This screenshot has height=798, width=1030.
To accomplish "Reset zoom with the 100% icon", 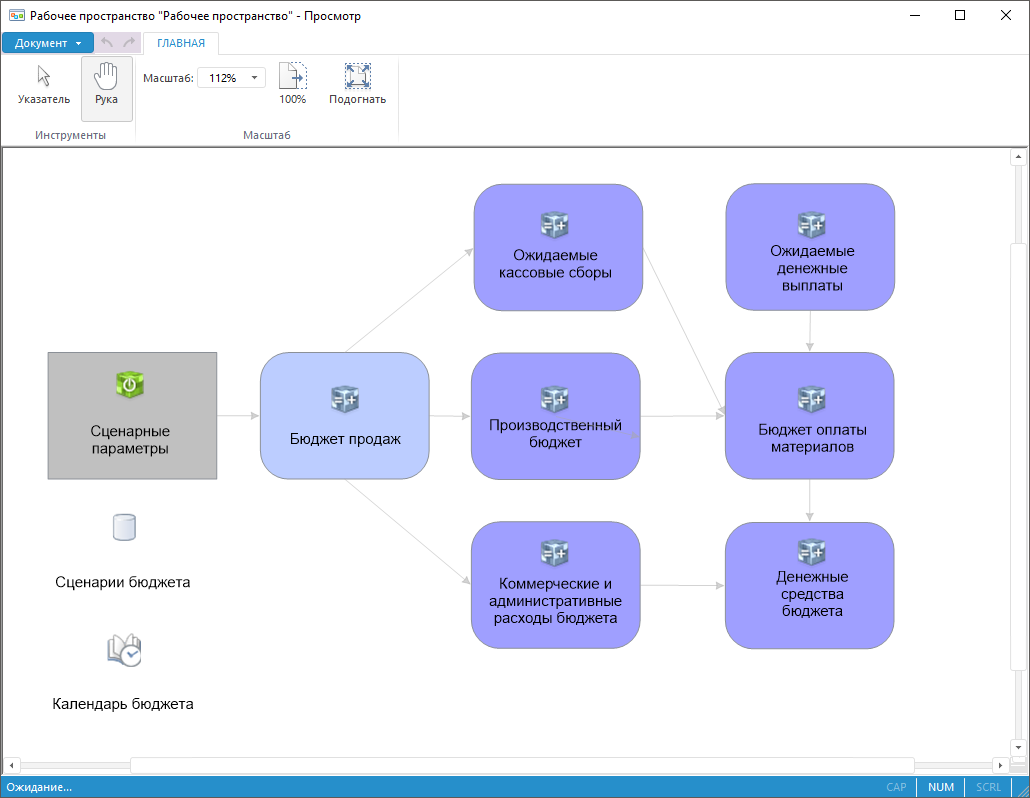I will coord(292,84).
